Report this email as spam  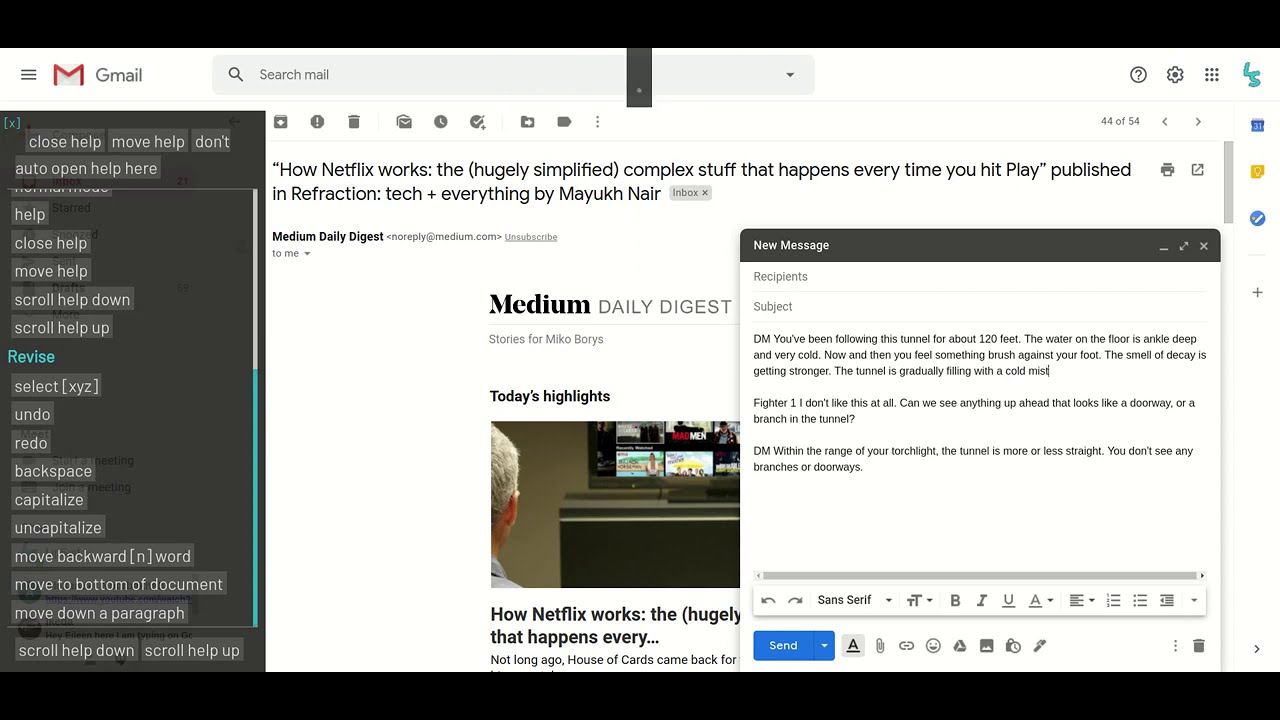coord(317,122)
